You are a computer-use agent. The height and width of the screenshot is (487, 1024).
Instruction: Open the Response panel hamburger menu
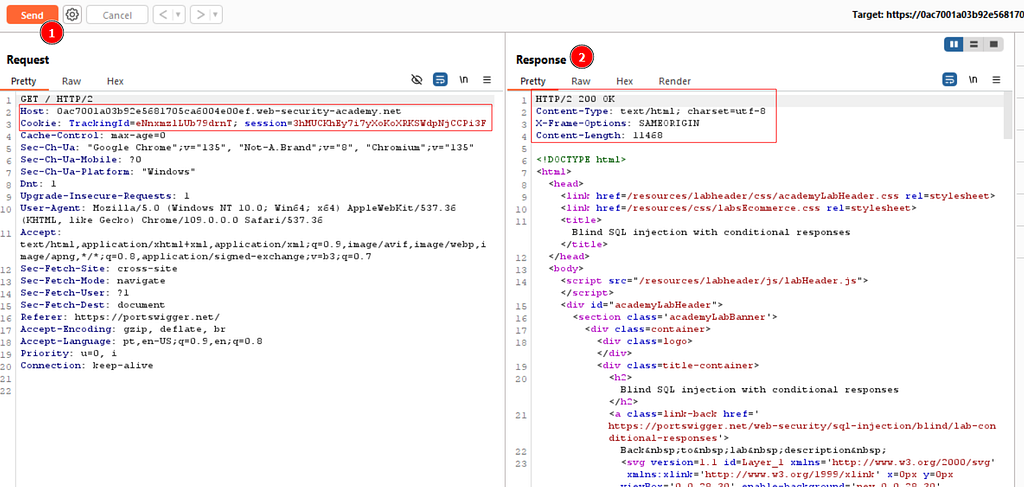(x=996, y=80)
